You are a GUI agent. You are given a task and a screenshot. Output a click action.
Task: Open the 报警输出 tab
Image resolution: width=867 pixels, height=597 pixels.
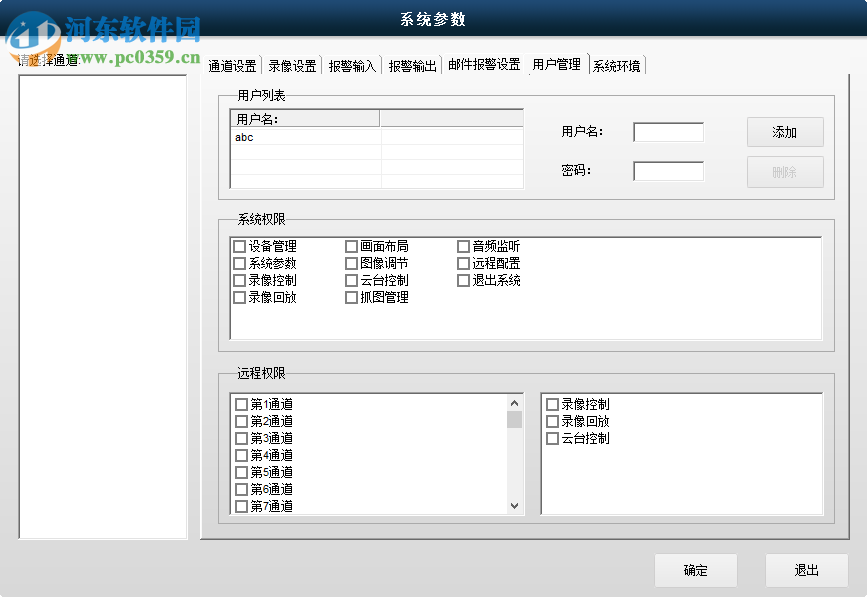point(413,63)
